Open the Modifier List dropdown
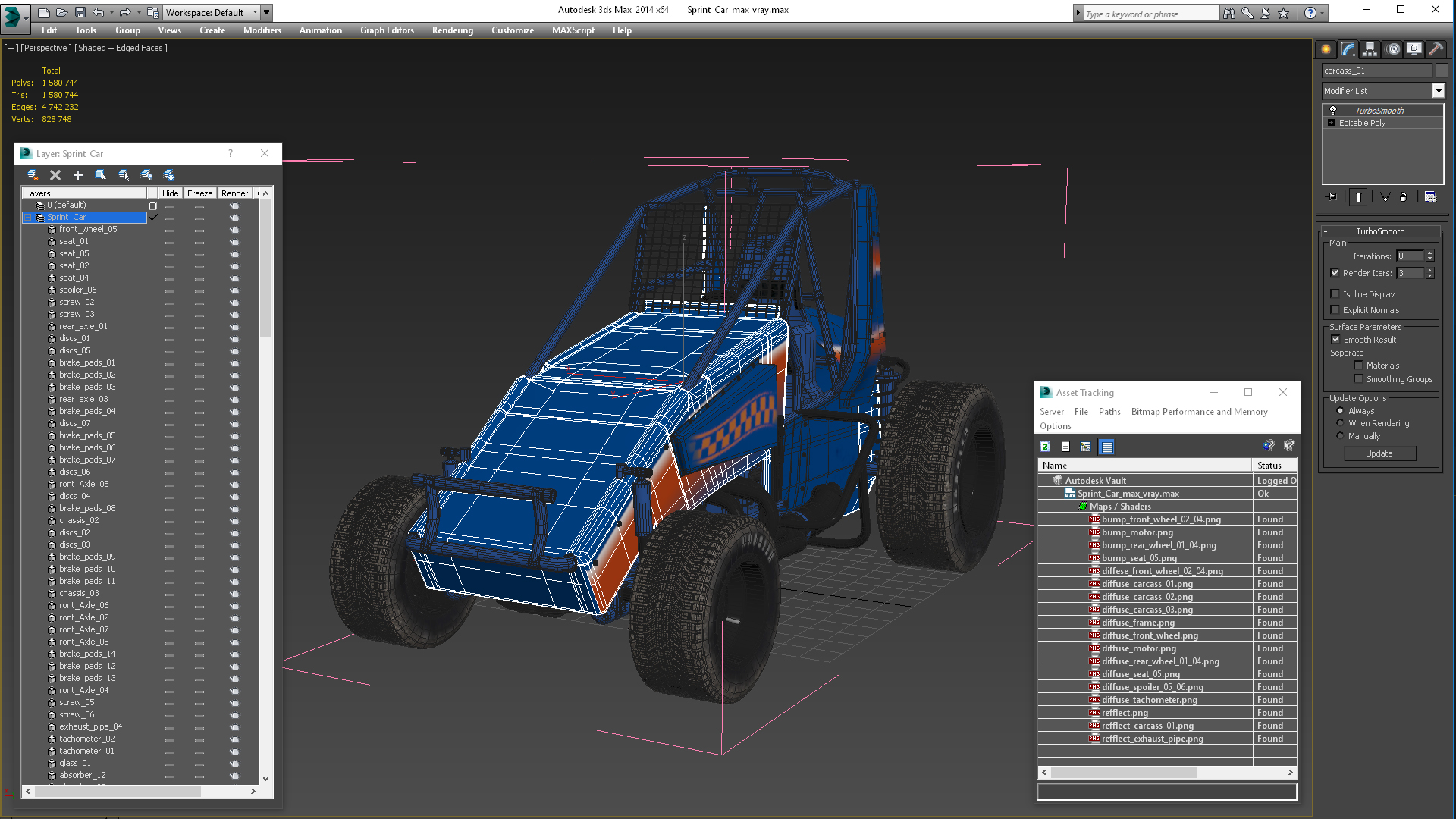This screenshot has width=1456, height=819. [1438, 91]
